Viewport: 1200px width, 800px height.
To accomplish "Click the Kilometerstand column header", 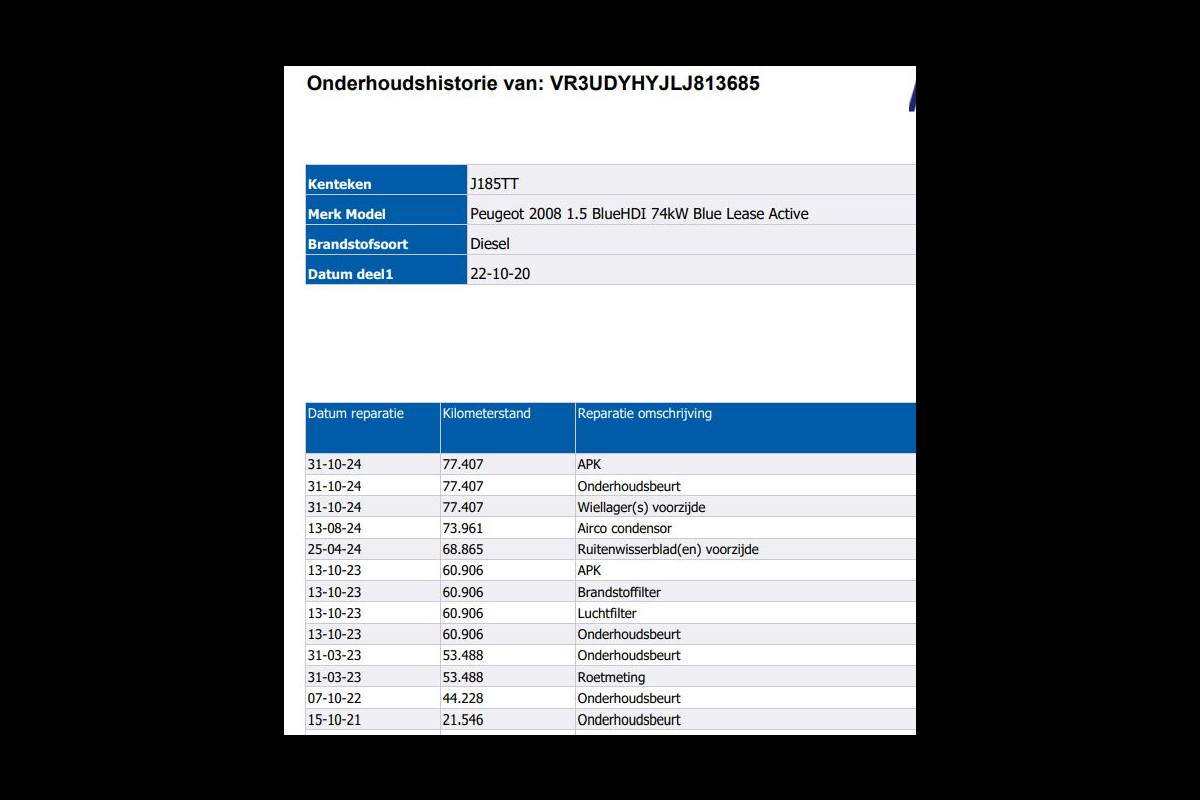I will pyautogui.click(x=486, y=414).
